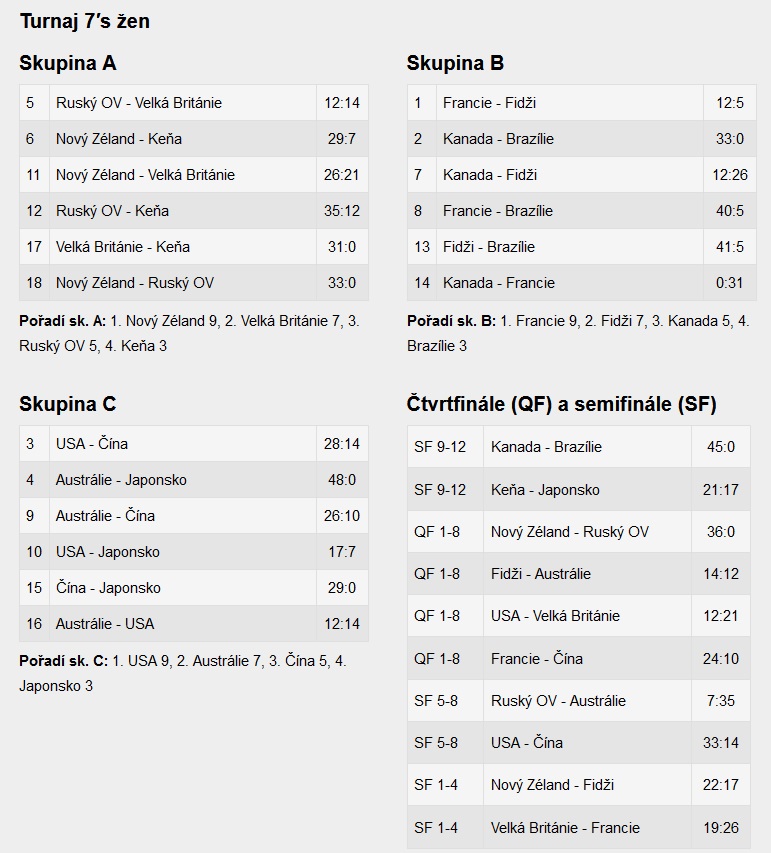Viewport: 771px width, 853px height.
Task: Click the Skupina B section title
Action: point(455,63)
